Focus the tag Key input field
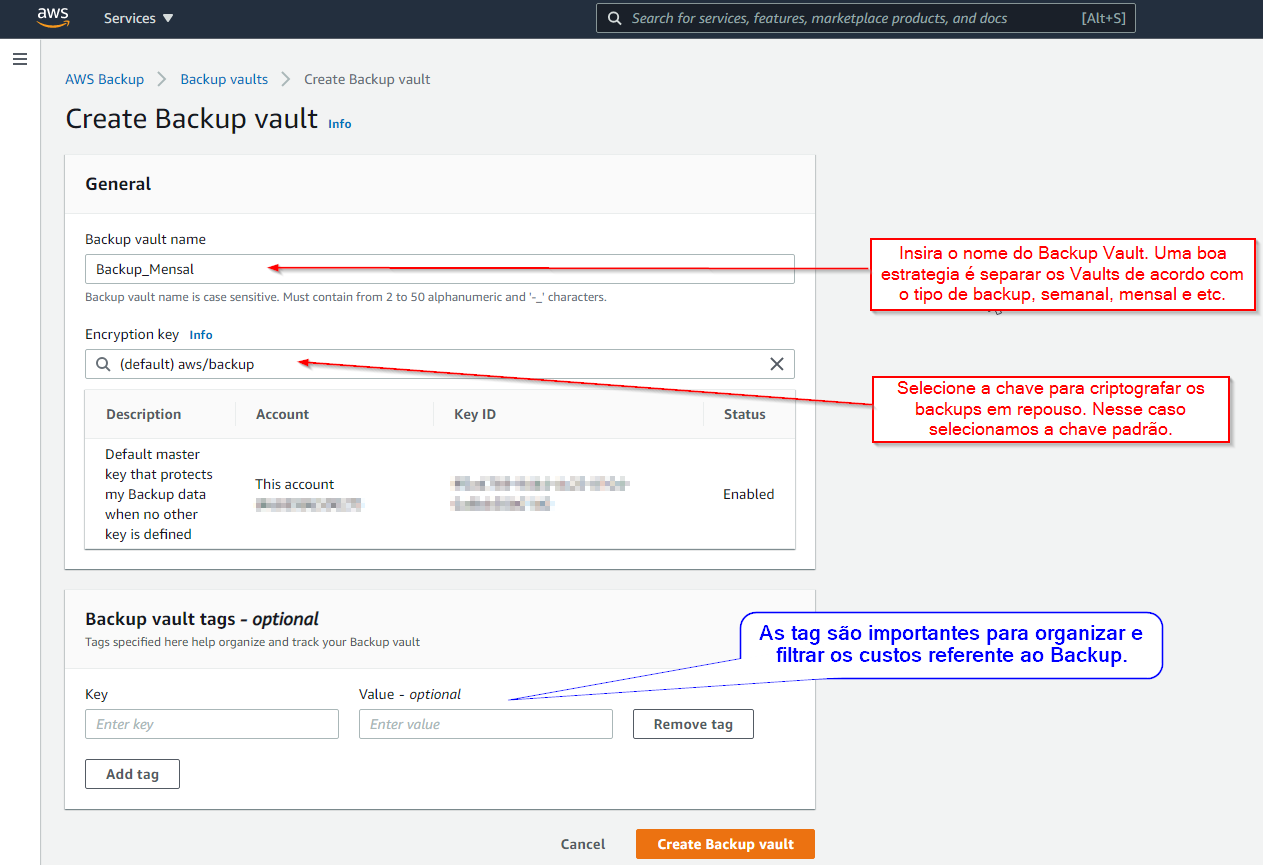Image resolution: width=1263 pixels, height=865 pixels. pyautogui.click(x=212, y=724)
